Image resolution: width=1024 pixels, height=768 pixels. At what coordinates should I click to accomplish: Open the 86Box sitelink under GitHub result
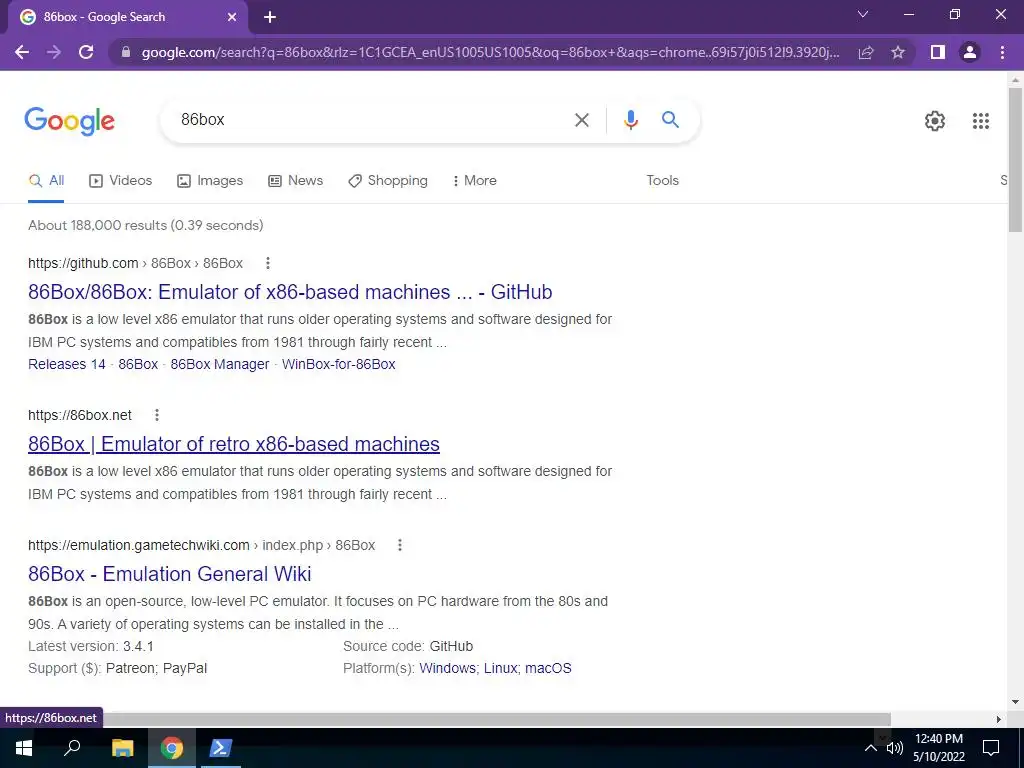click(x=138, y=364)
